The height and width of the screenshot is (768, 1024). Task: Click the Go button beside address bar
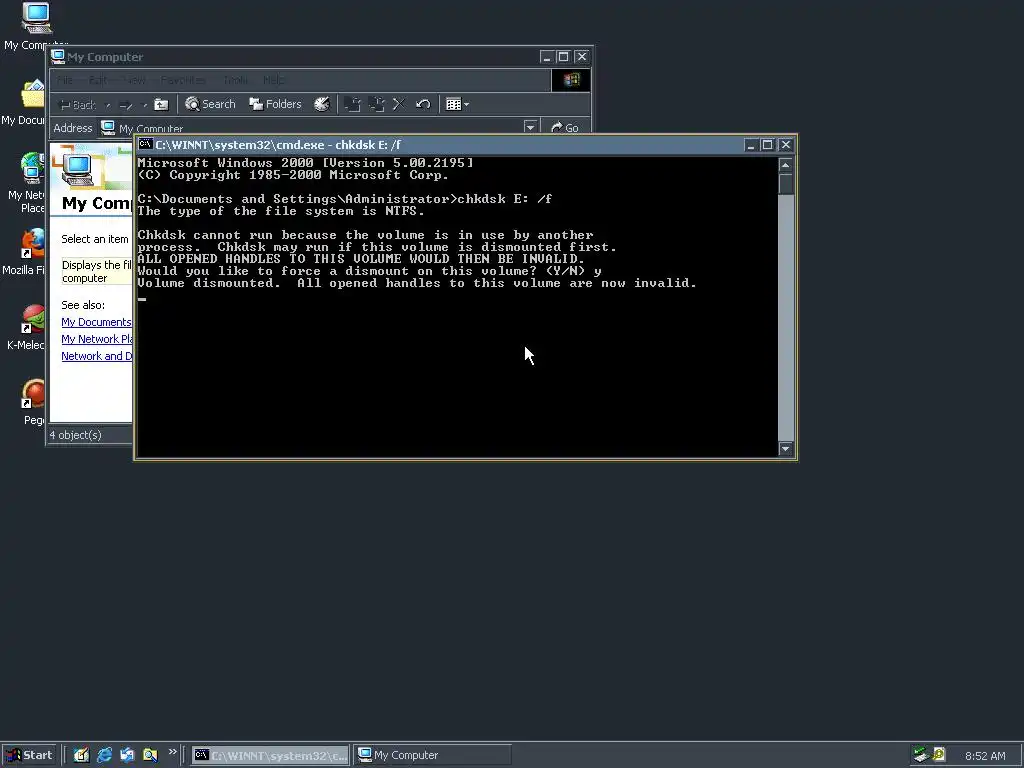point(565,127)
